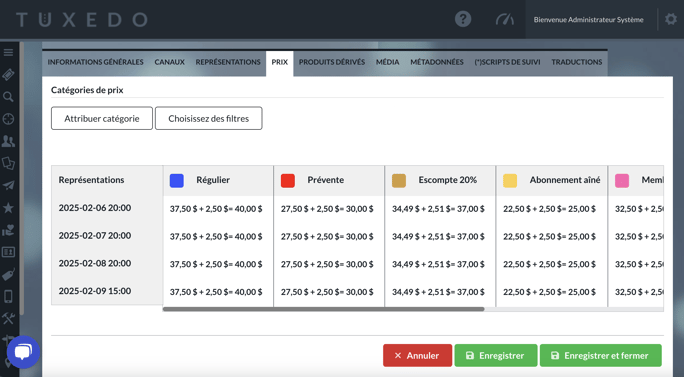Click the crosshair target sidebar icon
This screenshot has height=377, width=684.
(8, 119)
